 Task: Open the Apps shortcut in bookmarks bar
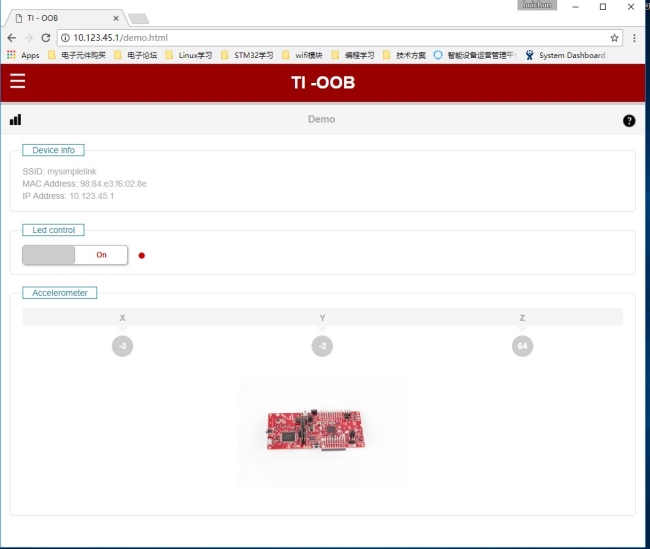click(23, 55)
